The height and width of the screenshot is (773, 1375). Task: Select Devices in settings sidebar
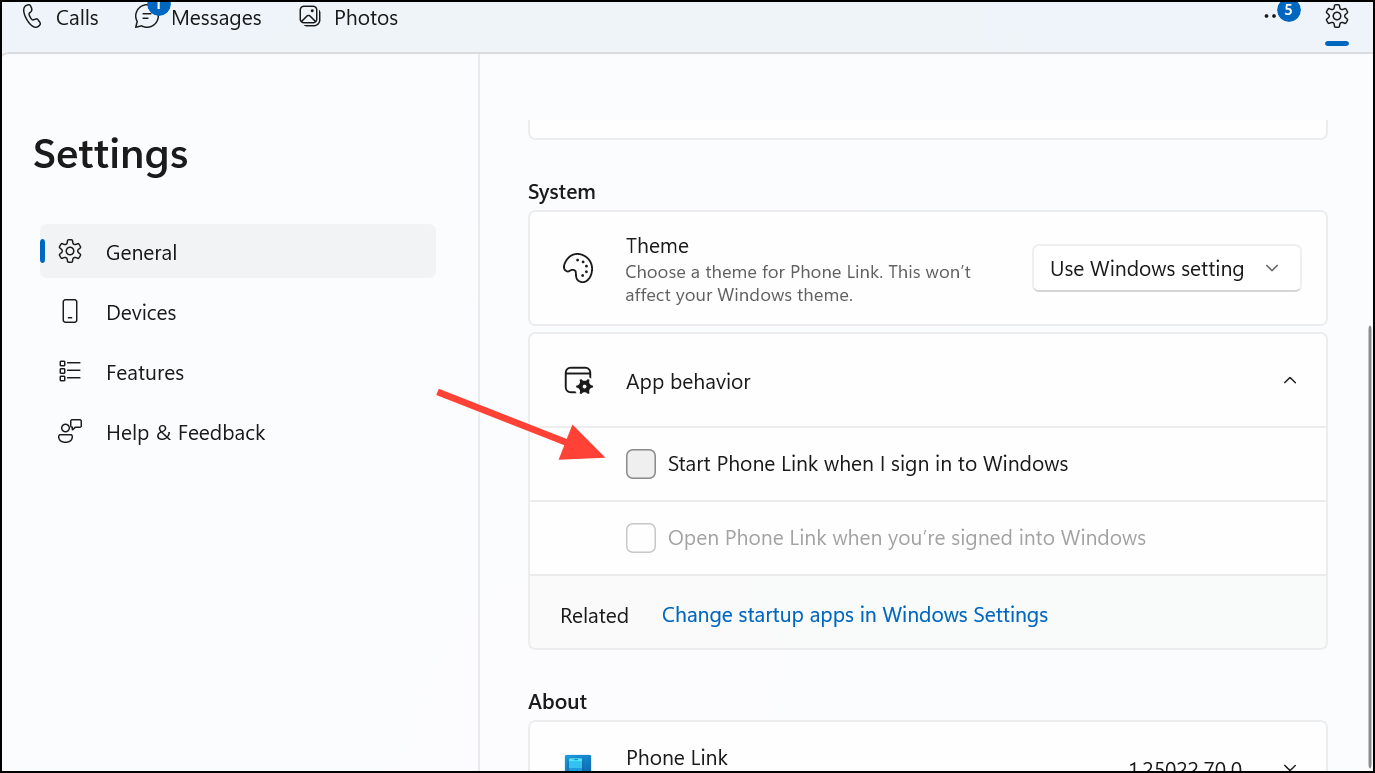coord(238,312)
